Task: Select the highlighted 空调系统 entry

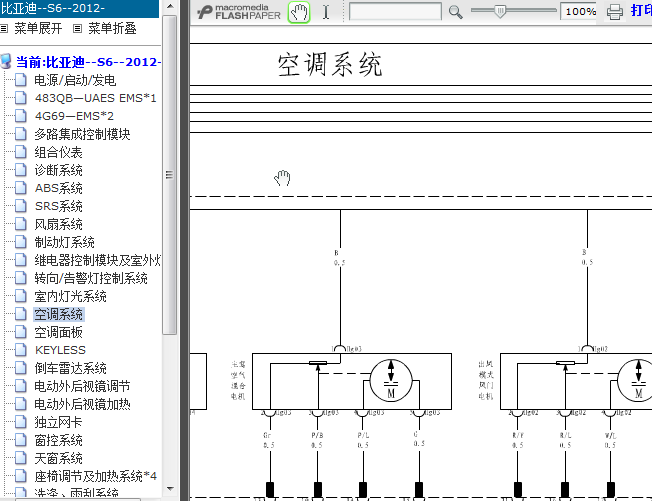Action: click(59, 314)
